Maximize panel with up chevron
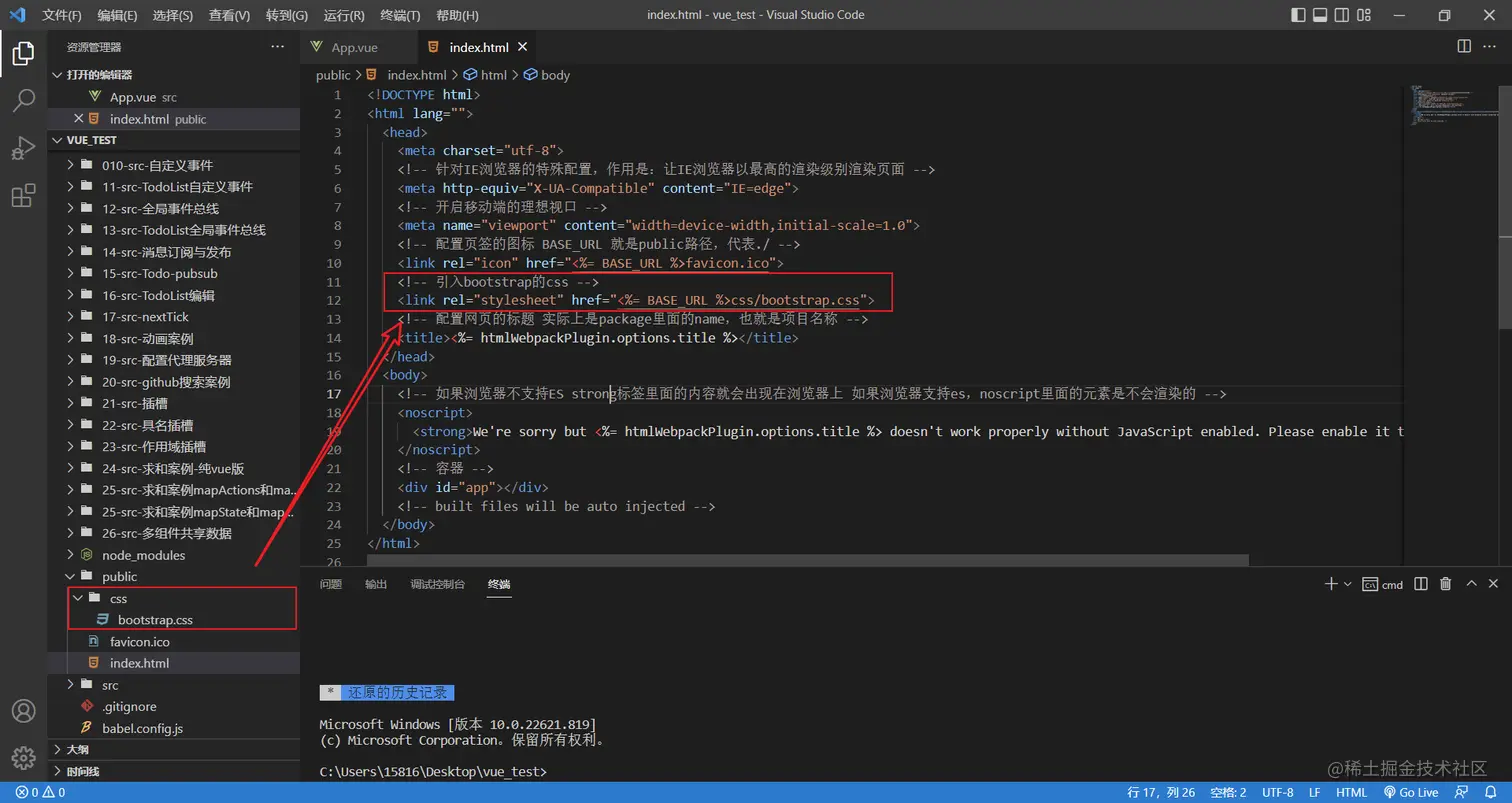The width and height of the screenshot is (1512, 803). 1470,584
